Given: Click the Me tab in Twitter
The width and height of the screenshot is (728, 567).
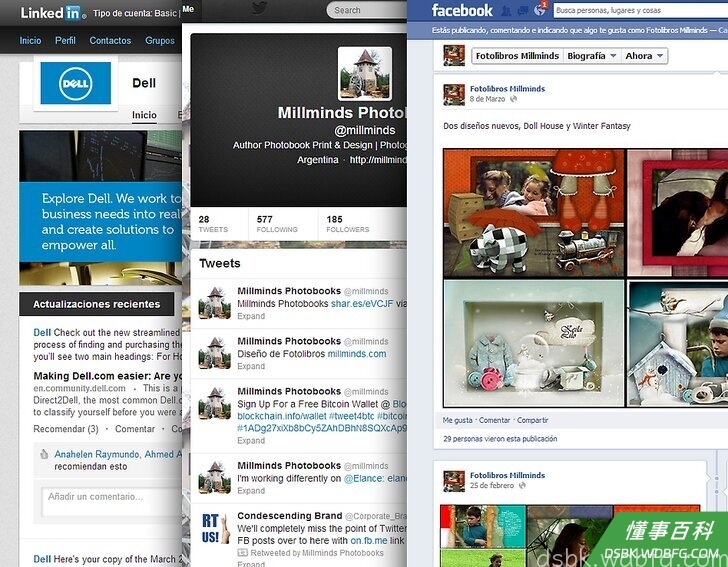Looking at the screenshot, I should [x=188, y=9].
